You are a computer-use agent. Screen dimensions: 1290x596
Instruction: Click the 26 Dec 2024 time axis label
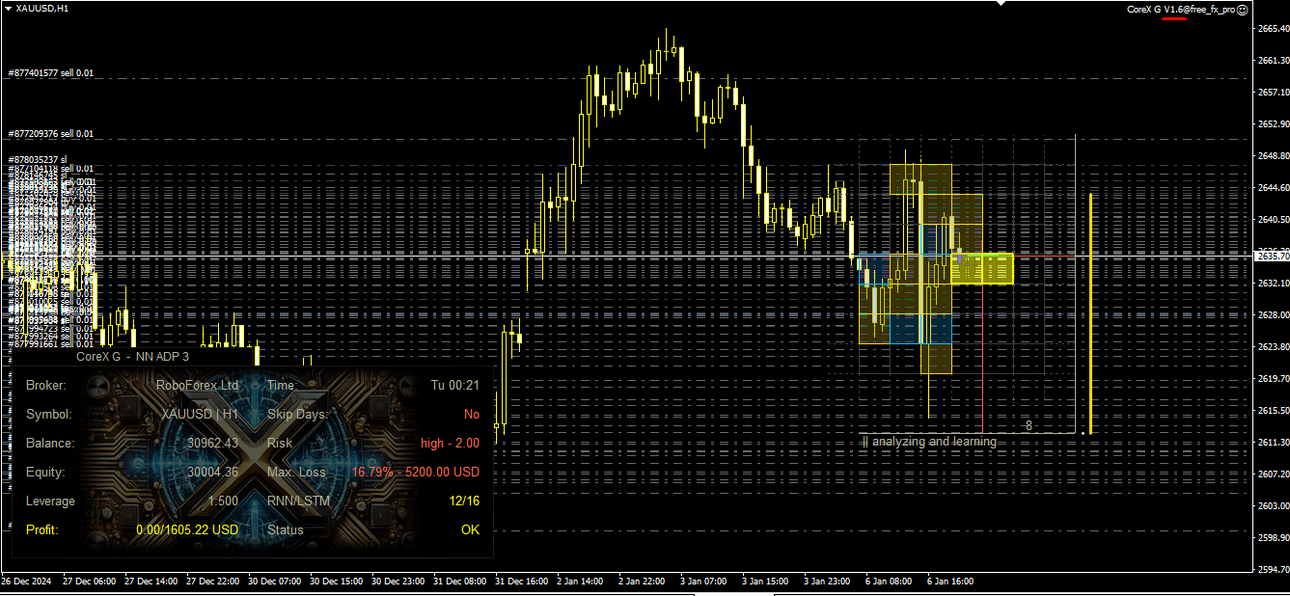26,580
